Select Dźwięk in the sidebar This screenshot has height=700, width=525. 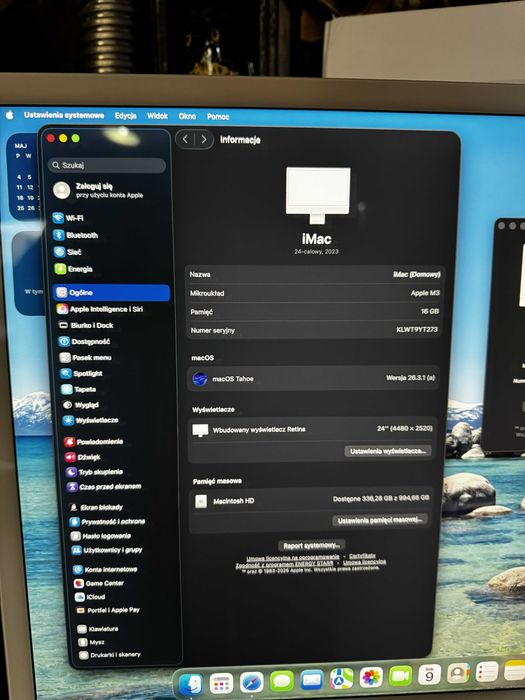tap(83, 457)
